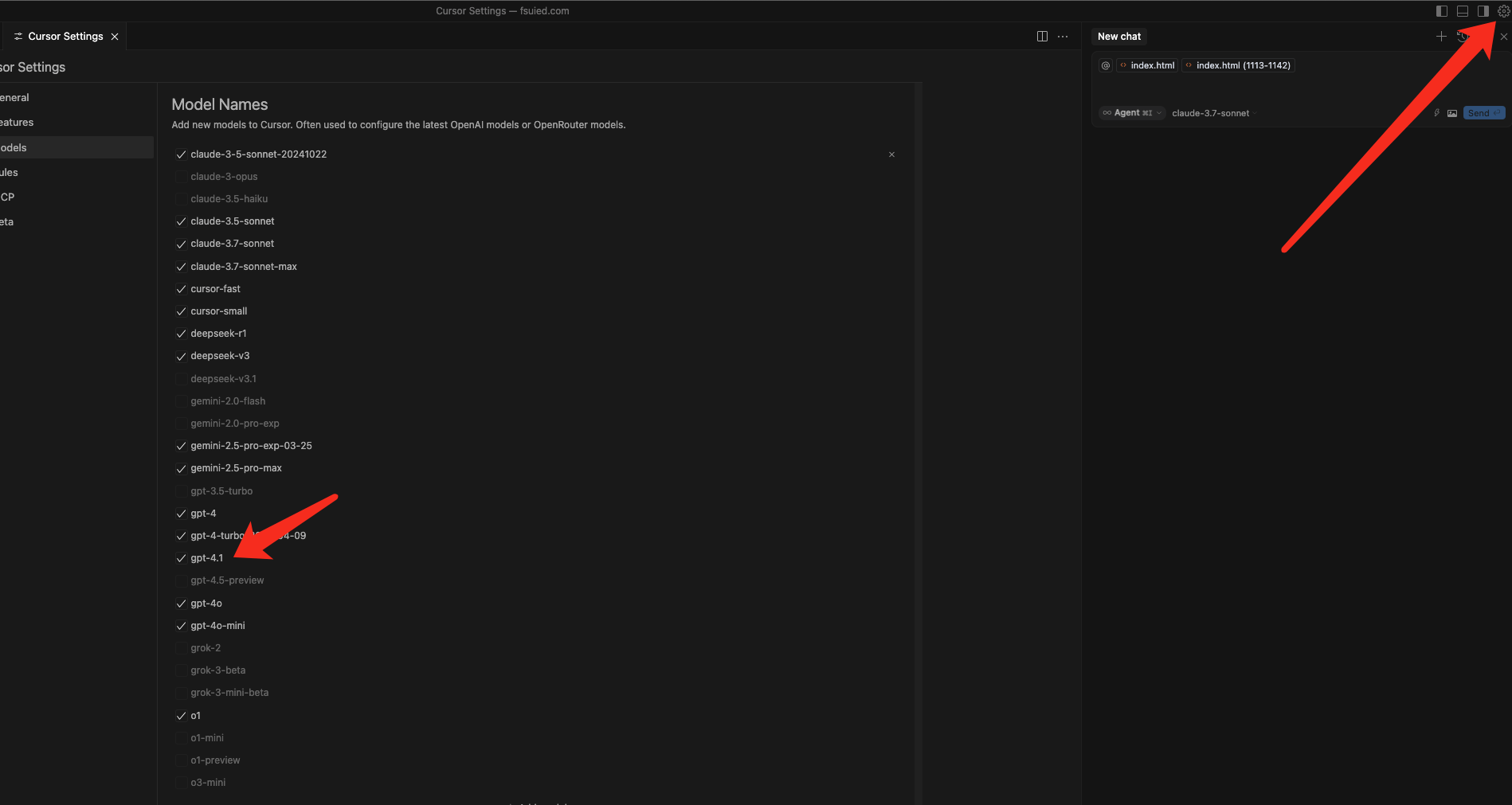The height and width of the screenshot is (805, 1512).
Task: Click the index.html context chip
Action: tap(1147, 65)
